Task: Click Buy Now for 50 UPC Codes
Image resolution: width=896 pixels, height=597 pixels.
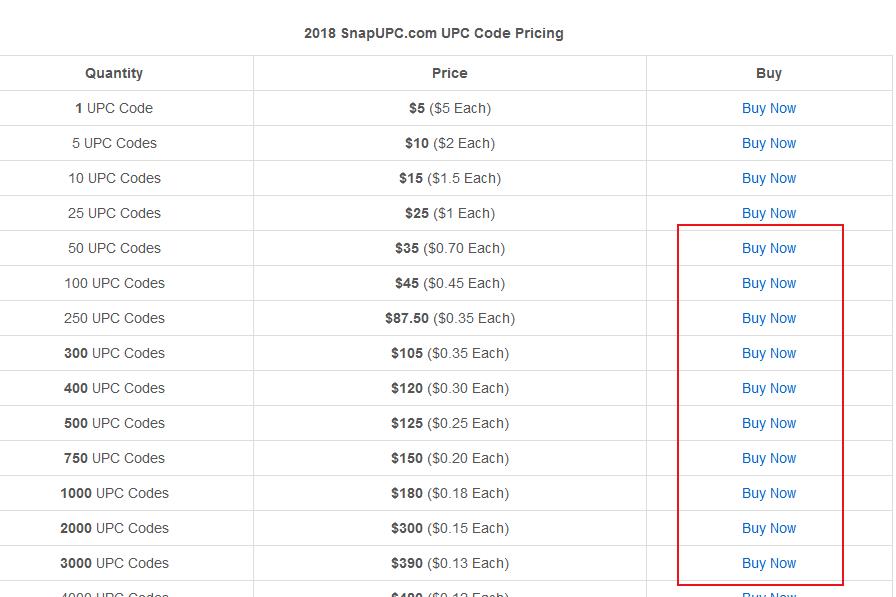Action: point(768,248)
